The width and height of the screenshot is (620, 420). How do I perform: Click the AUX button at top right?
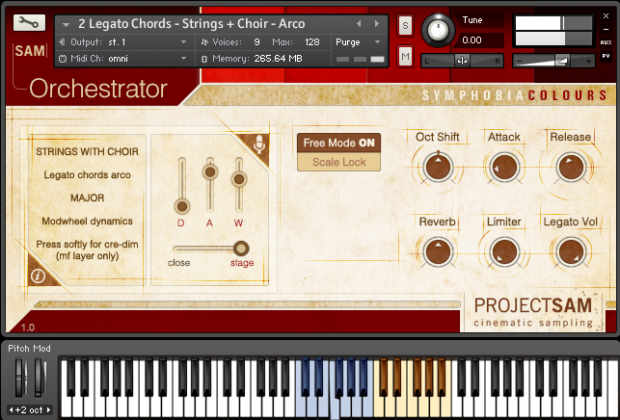tap(606, 42)
